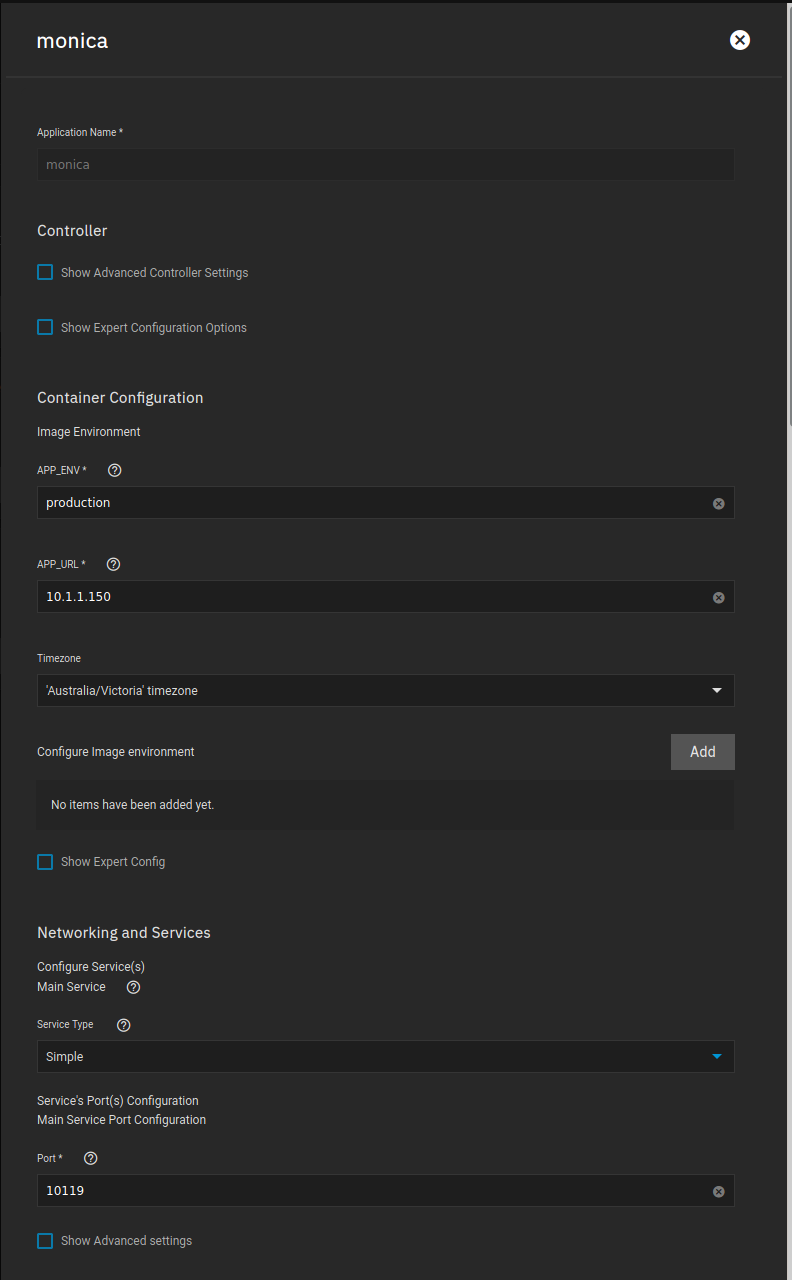Screen dimensions: 792x1280
Task: Clear the APP_URL 10.1.1.150 value
Action: [x=718, y=597]
